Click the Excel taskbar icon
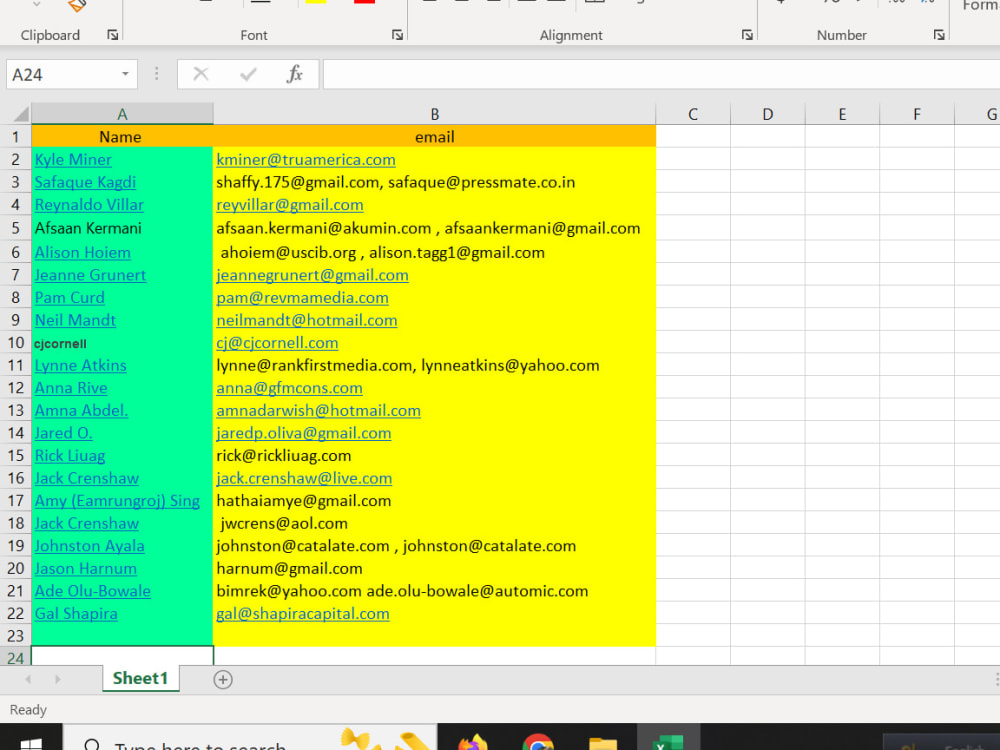The image size is (1000, 750). click(x=668, y=742)
